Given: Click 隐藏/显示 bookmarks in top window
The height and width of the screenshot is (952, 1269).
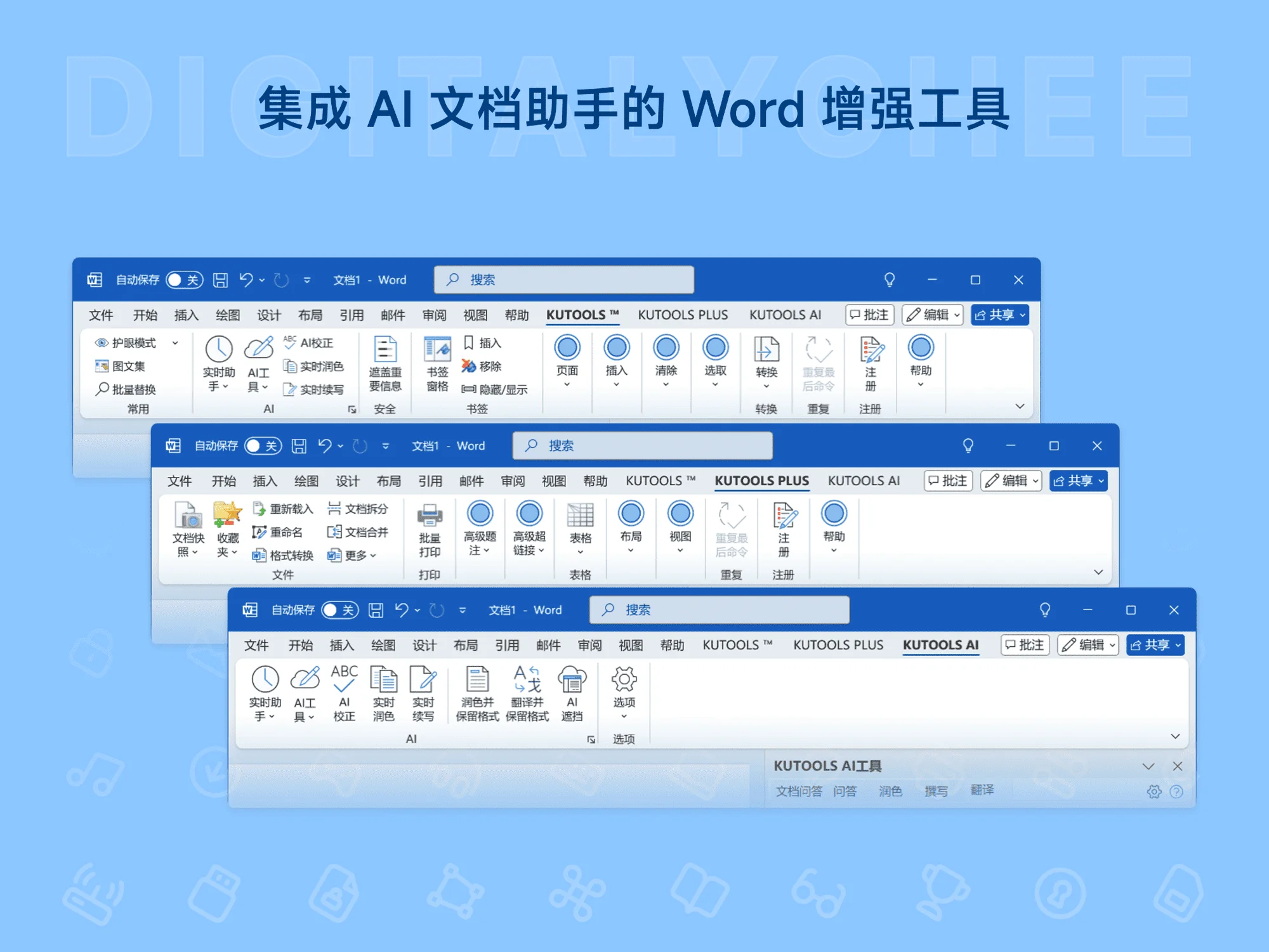Looking at the screenshot, I should click(494, 389).
